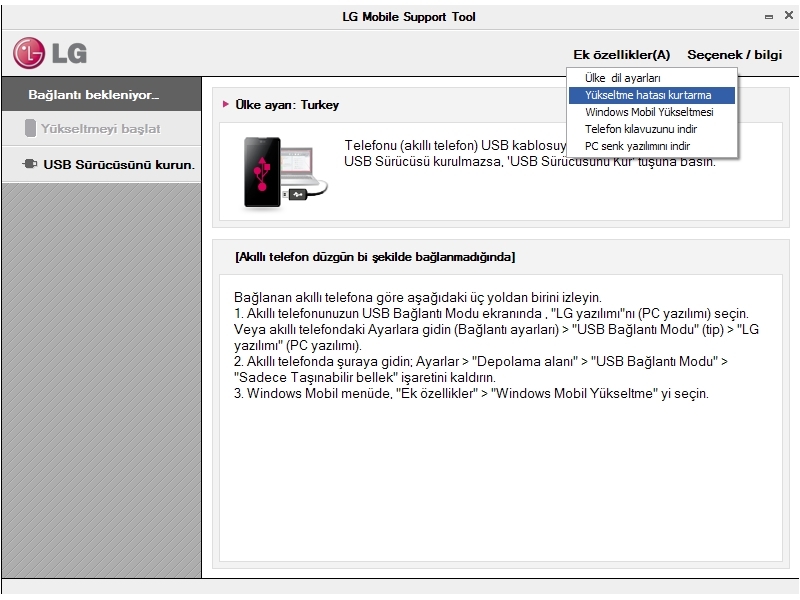Click the Akıllı telefon düzgün bağlanmadığında heading
The height and width of the screenshot is (600, 800).
[375, 257]
